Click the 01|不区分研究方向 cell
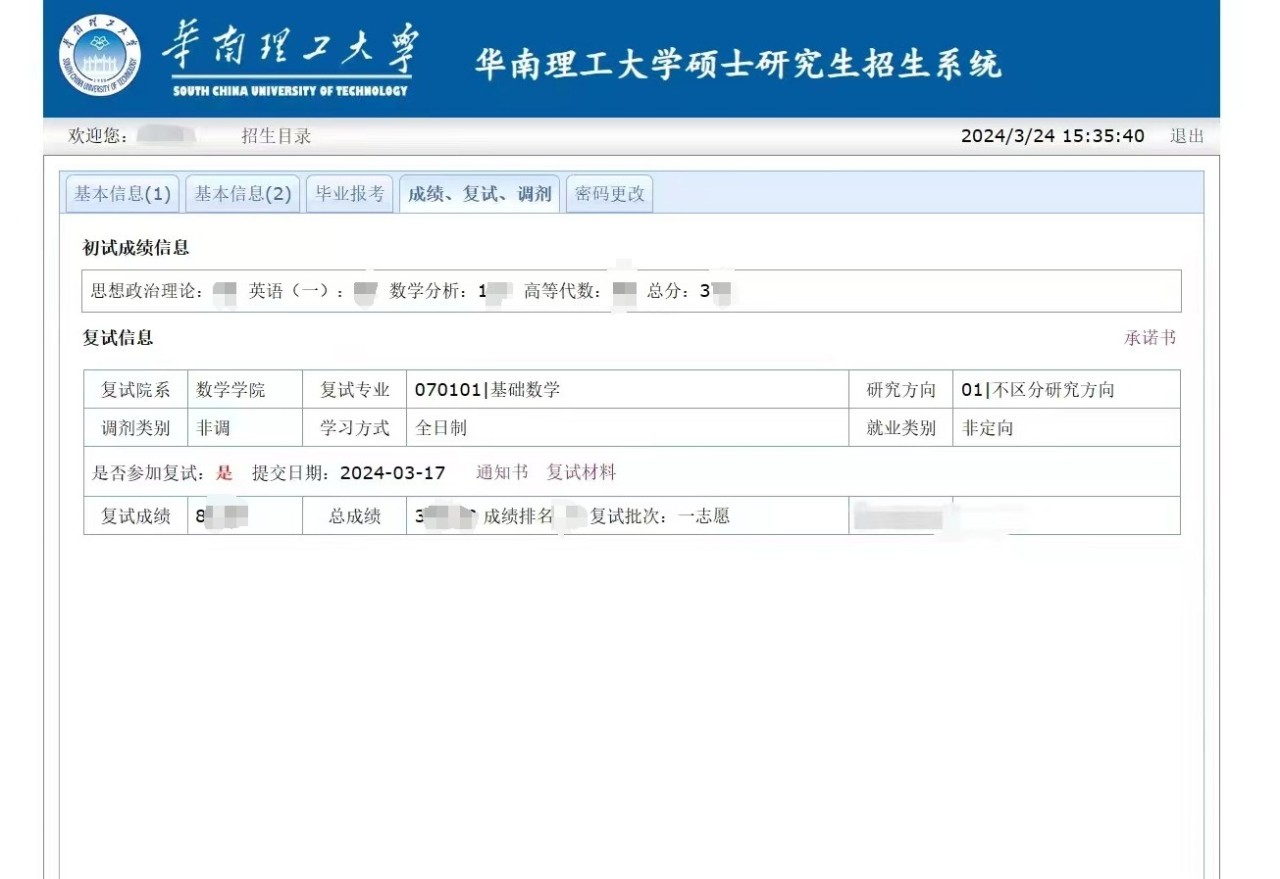The image size is (1280, 879). click(1037, 390)
